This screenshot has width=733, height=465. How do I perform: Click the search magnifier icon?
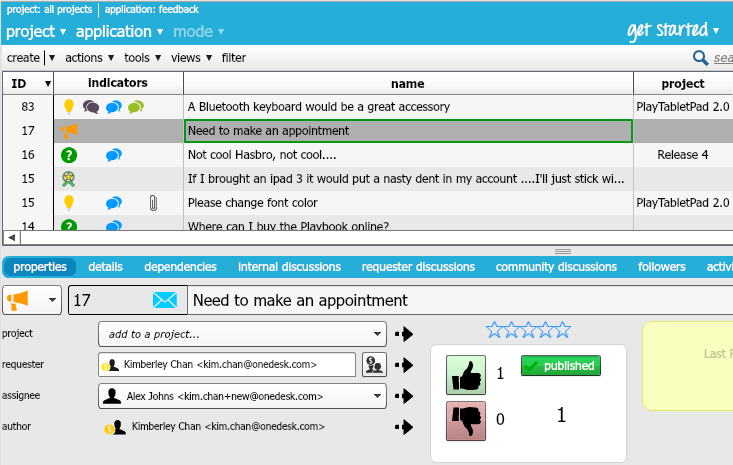pyautogui.click(x=701, y=59)
